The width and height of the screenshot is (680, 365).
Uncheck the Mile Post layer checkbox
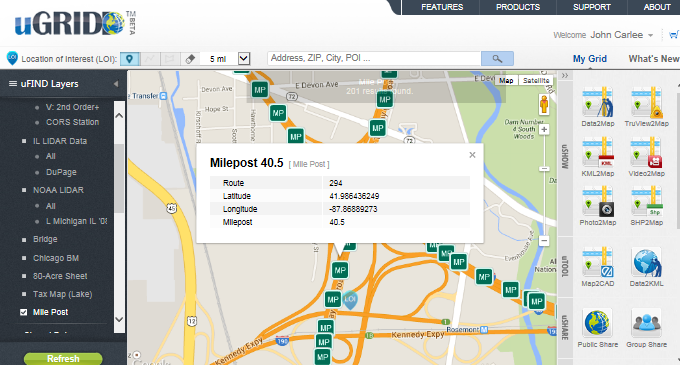(24, 312)
